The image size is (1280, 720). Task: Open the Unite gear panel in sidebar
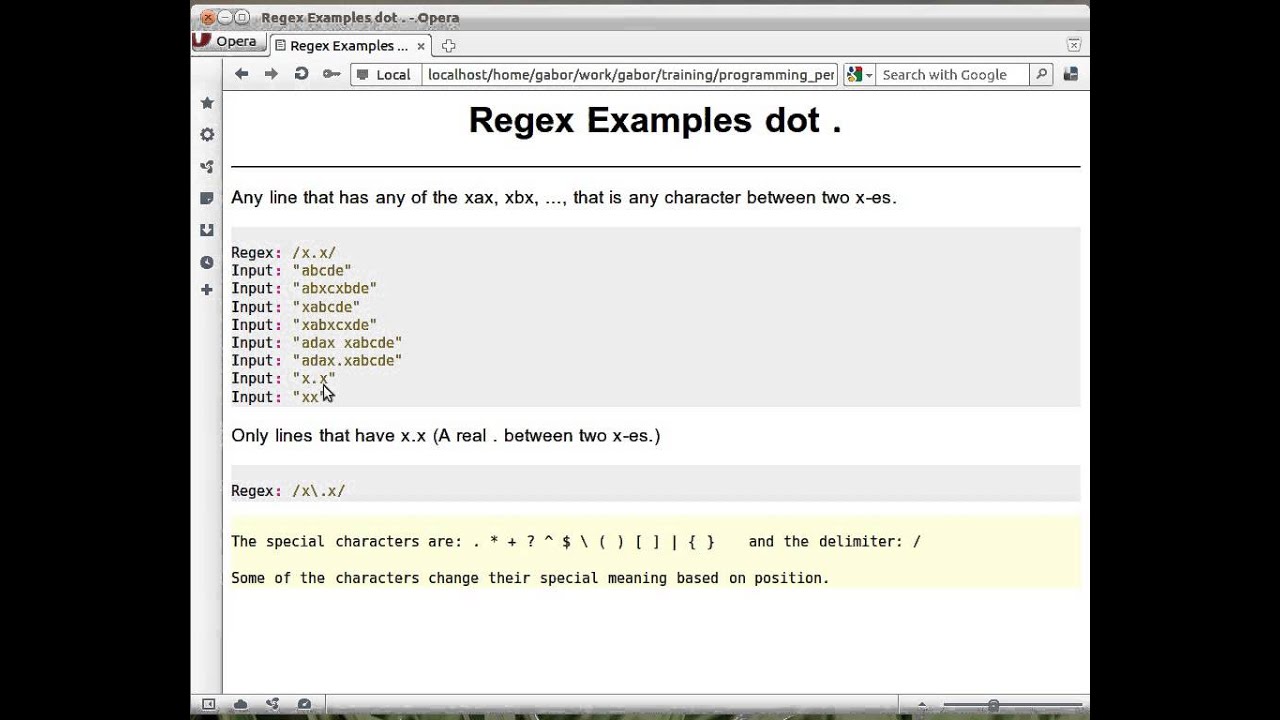click(x=207, y=135)
